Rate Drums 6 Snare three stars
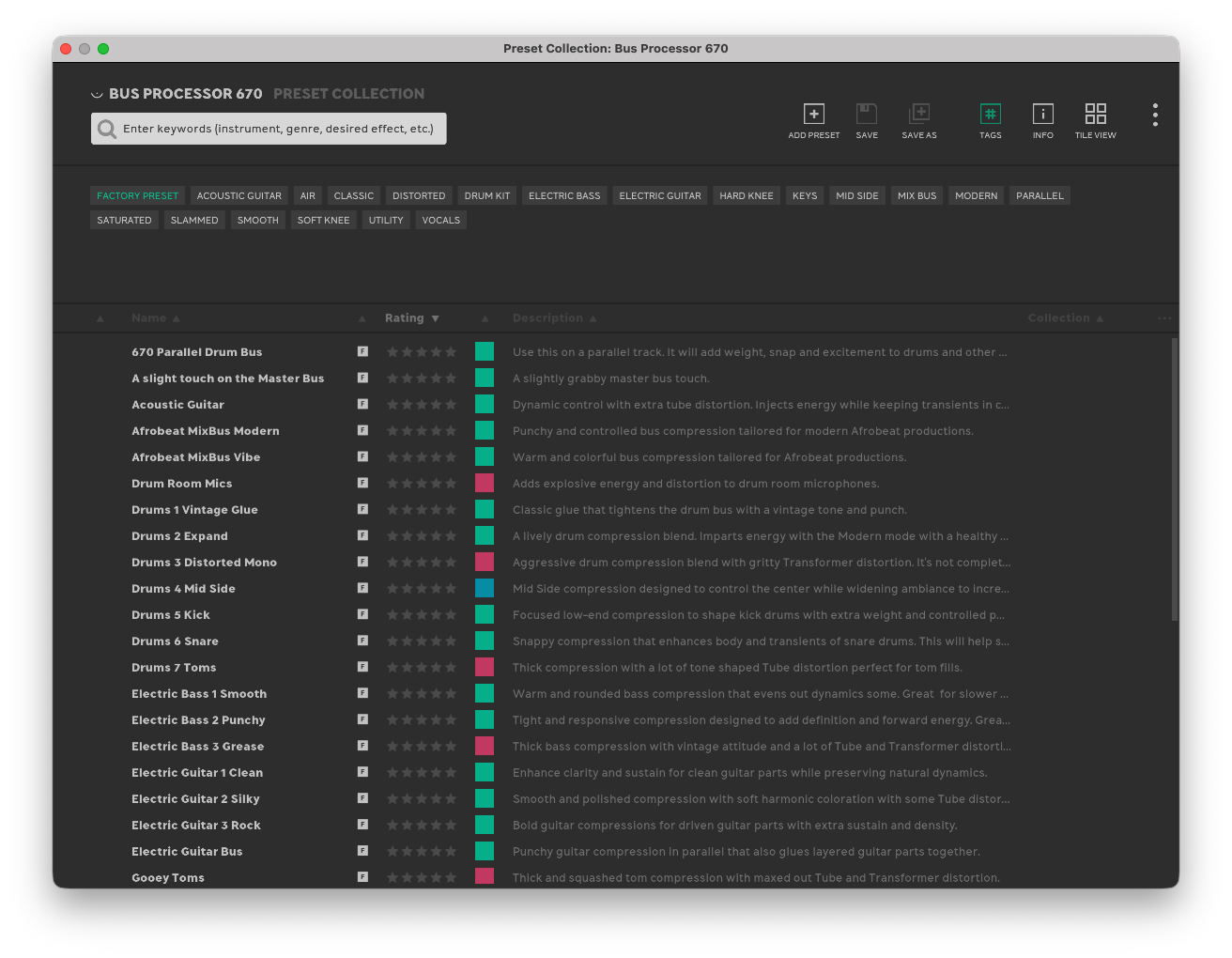Image resolution: width=1232 pixels, height=958 pixels. [422, 641]
